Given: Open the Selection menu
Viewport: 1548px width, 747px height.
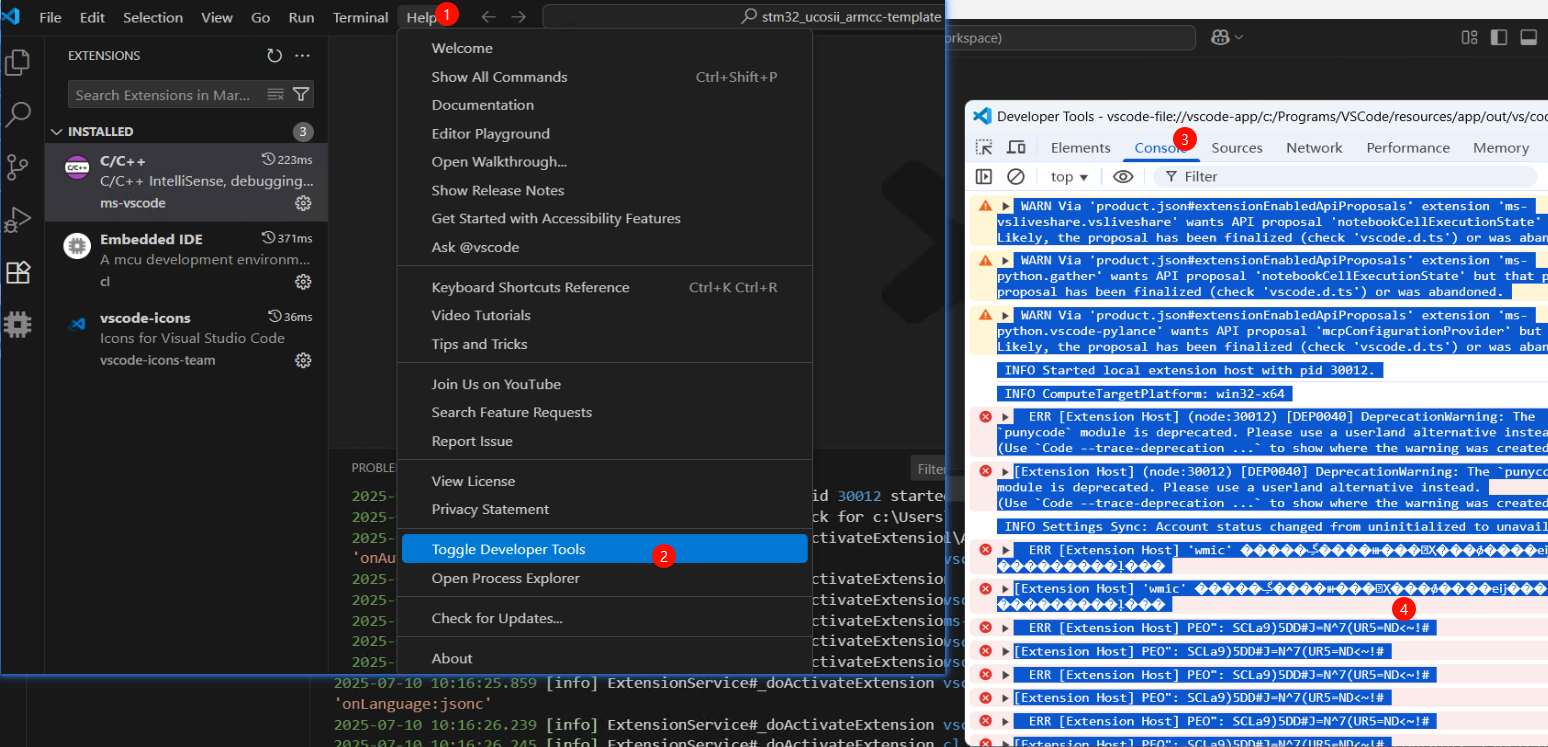Looking at the screenshot, I should [x=153, y=17].
